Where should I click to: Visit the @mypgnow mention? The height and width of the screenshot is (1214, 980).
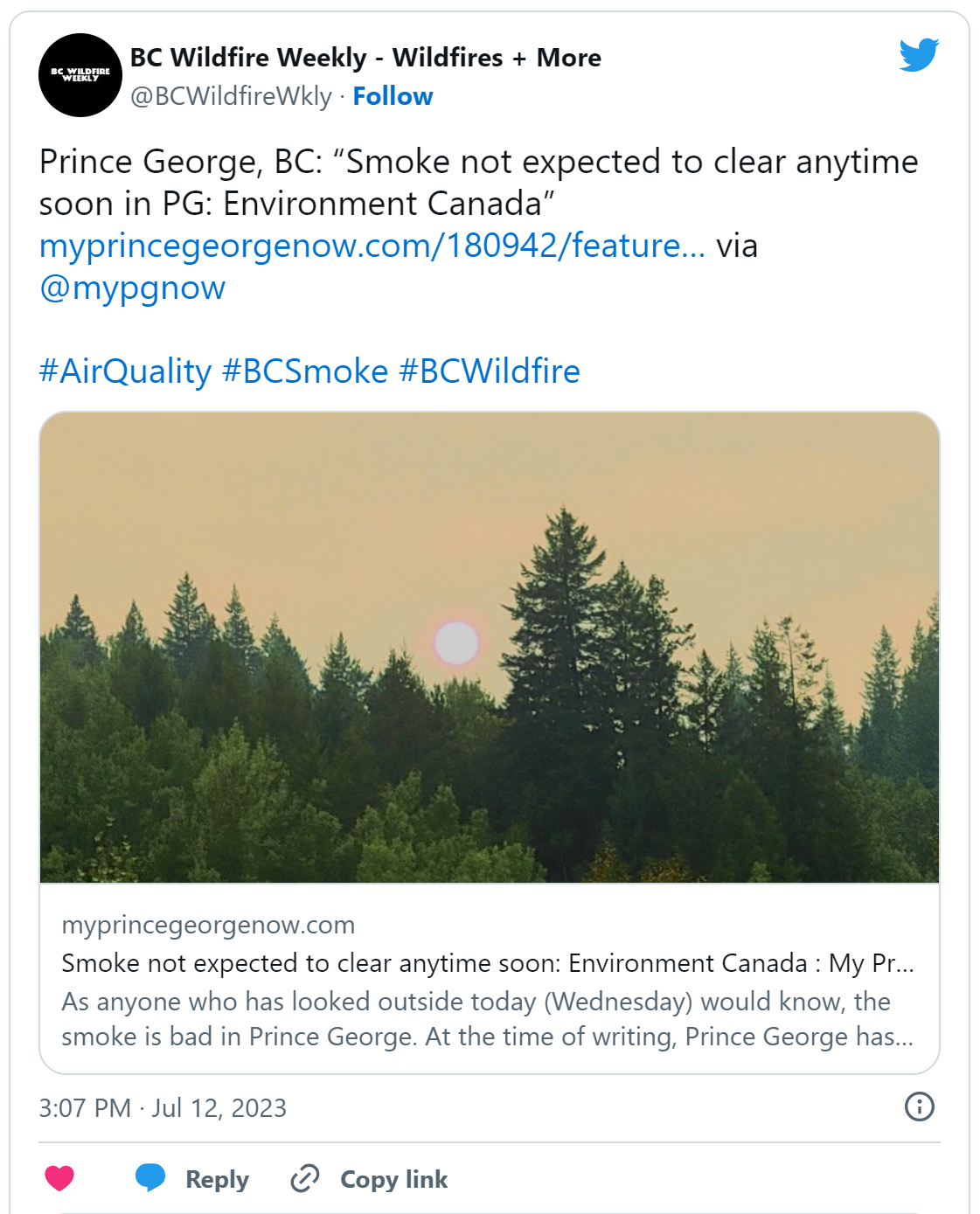click(x=132, y=288)
